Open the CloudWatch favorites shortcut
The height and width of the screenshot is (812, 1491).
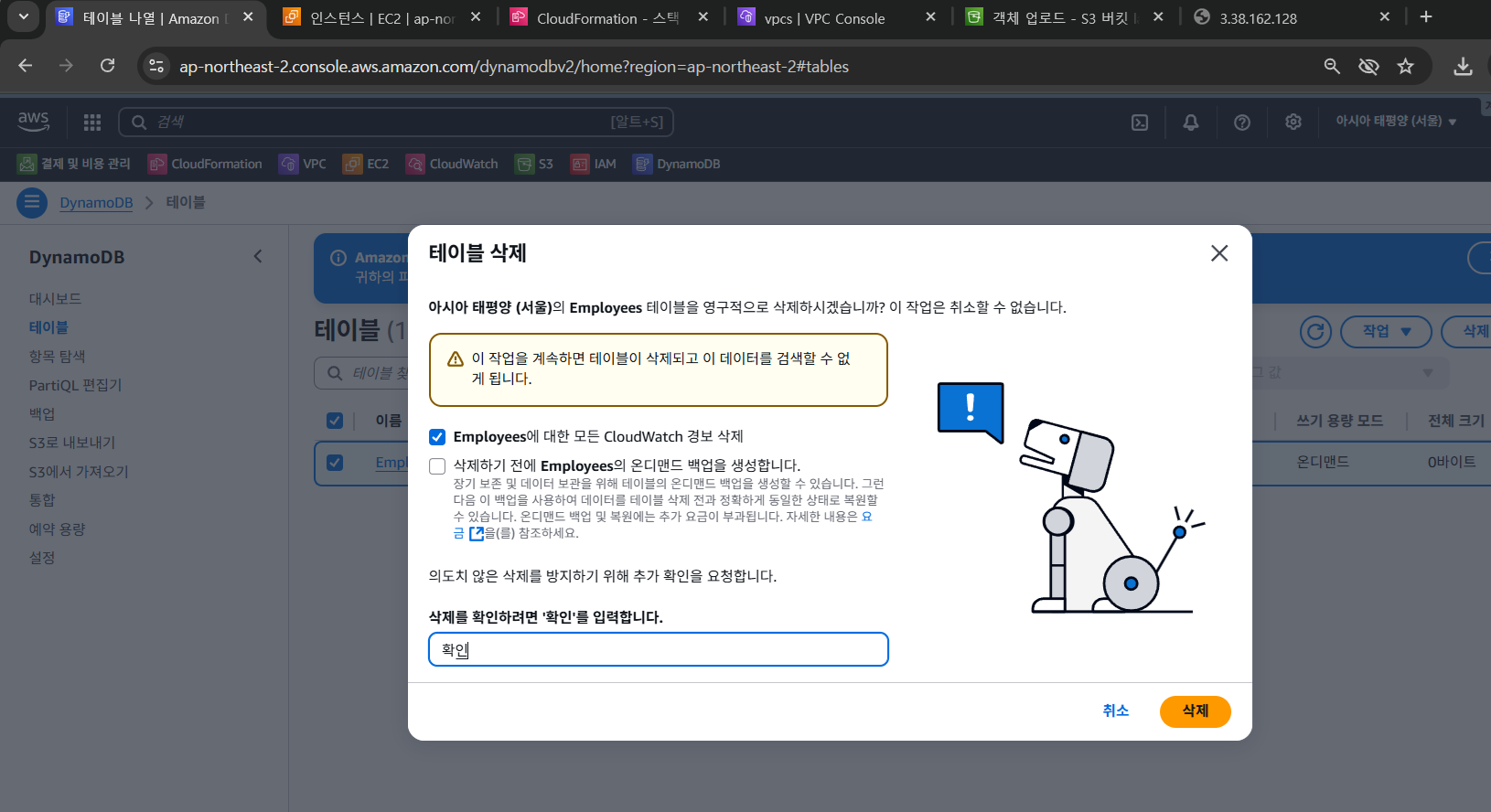click(x=452, y=164)
